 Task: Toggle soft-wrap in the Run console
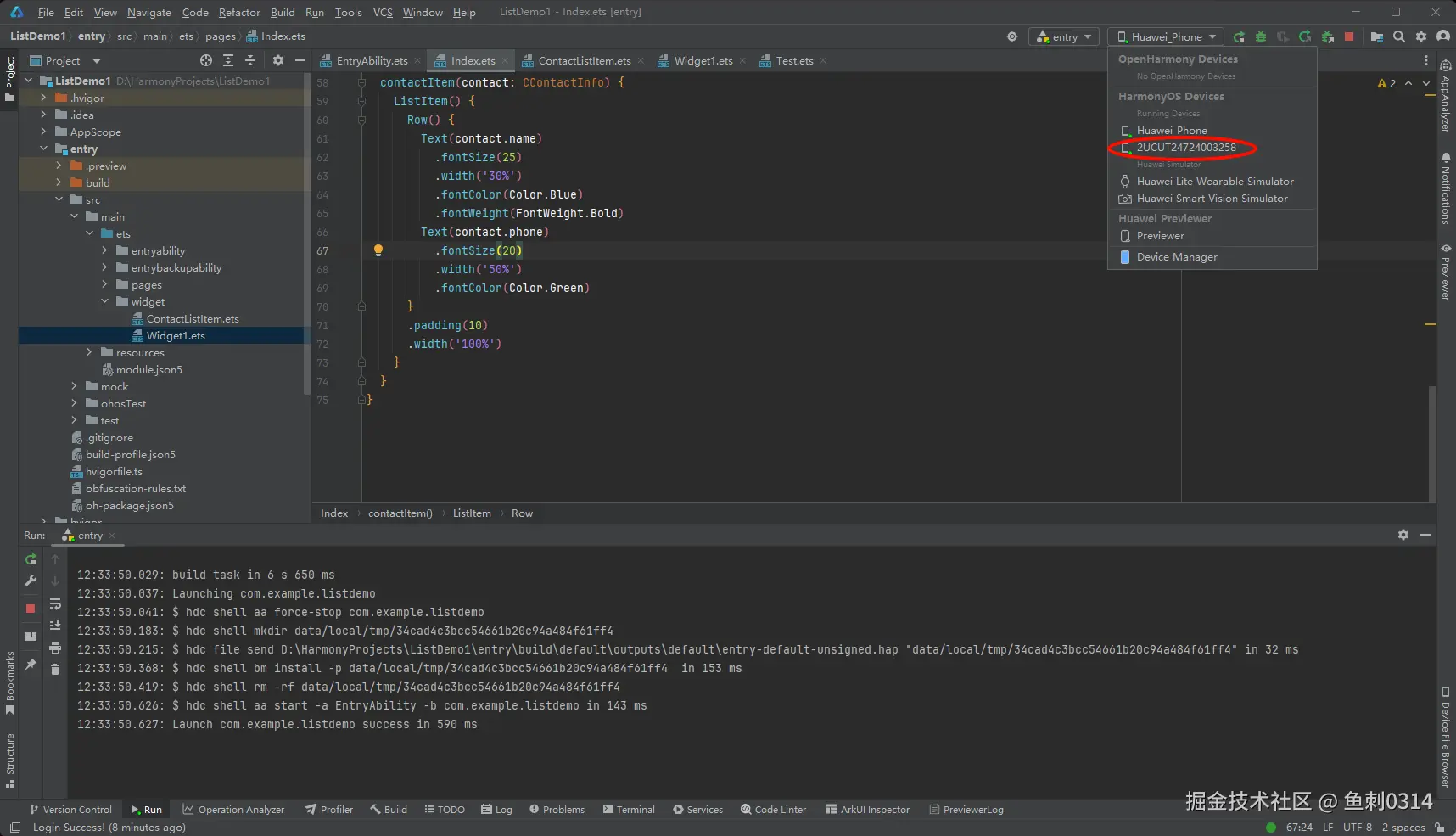point(55,604)
